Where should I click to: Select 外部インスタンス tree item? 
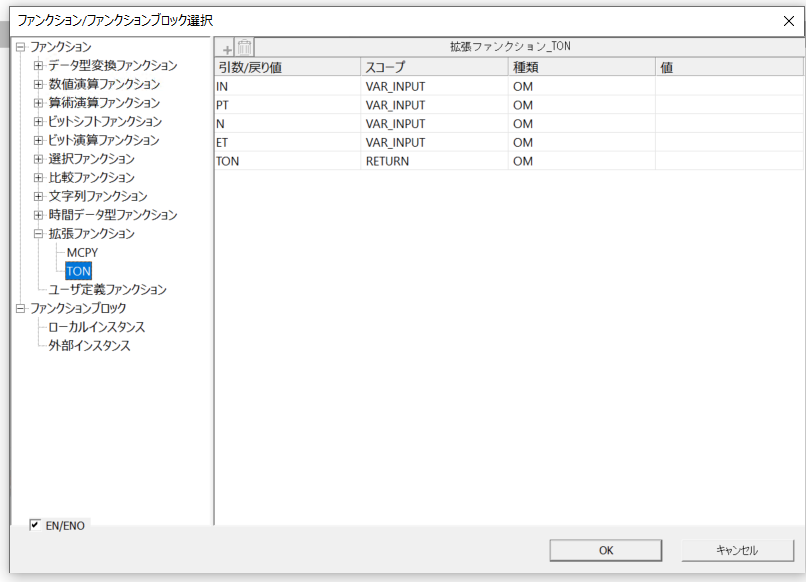click(x=90, y=346)
